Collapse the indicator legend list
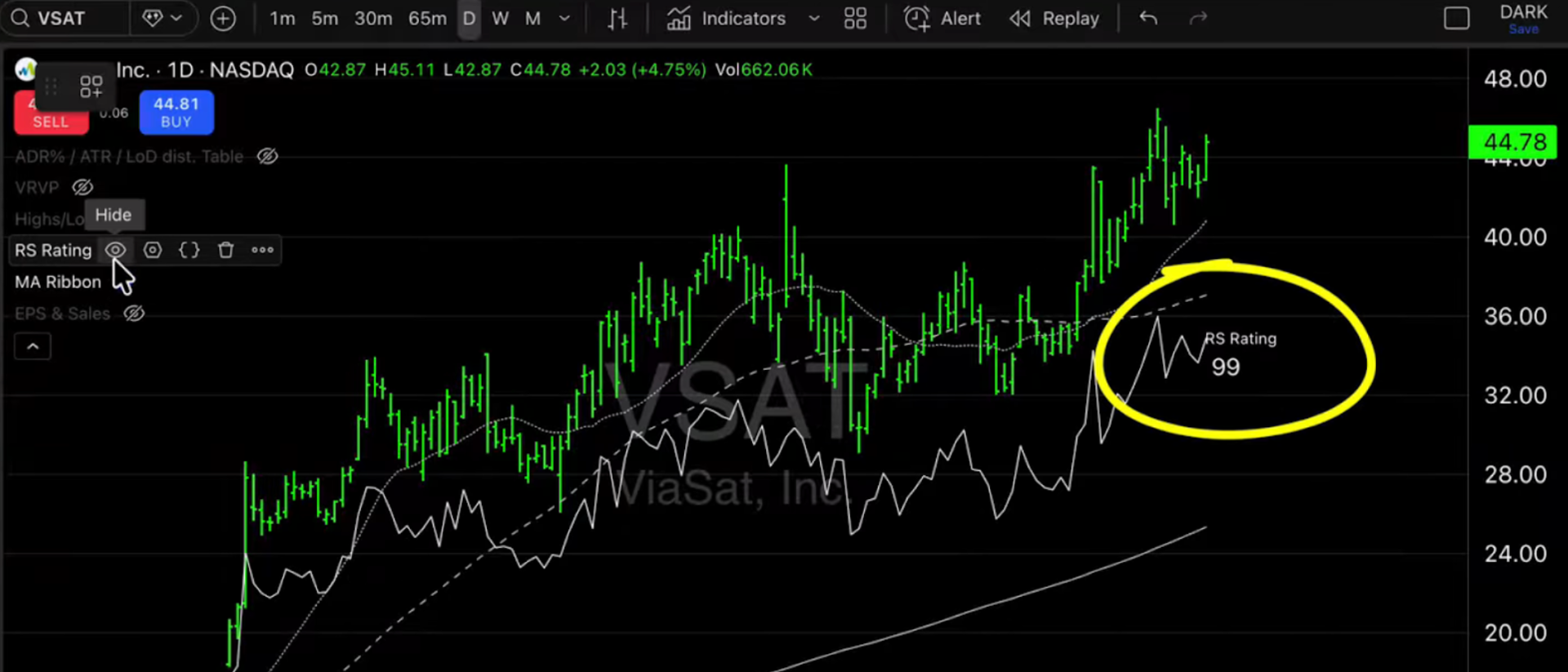The width and height of the screenshot is (1568, 672). [33, 346]
